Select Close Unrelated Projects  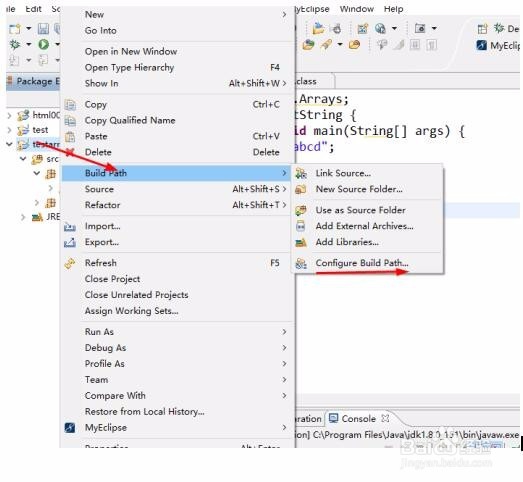click(176, 295)
